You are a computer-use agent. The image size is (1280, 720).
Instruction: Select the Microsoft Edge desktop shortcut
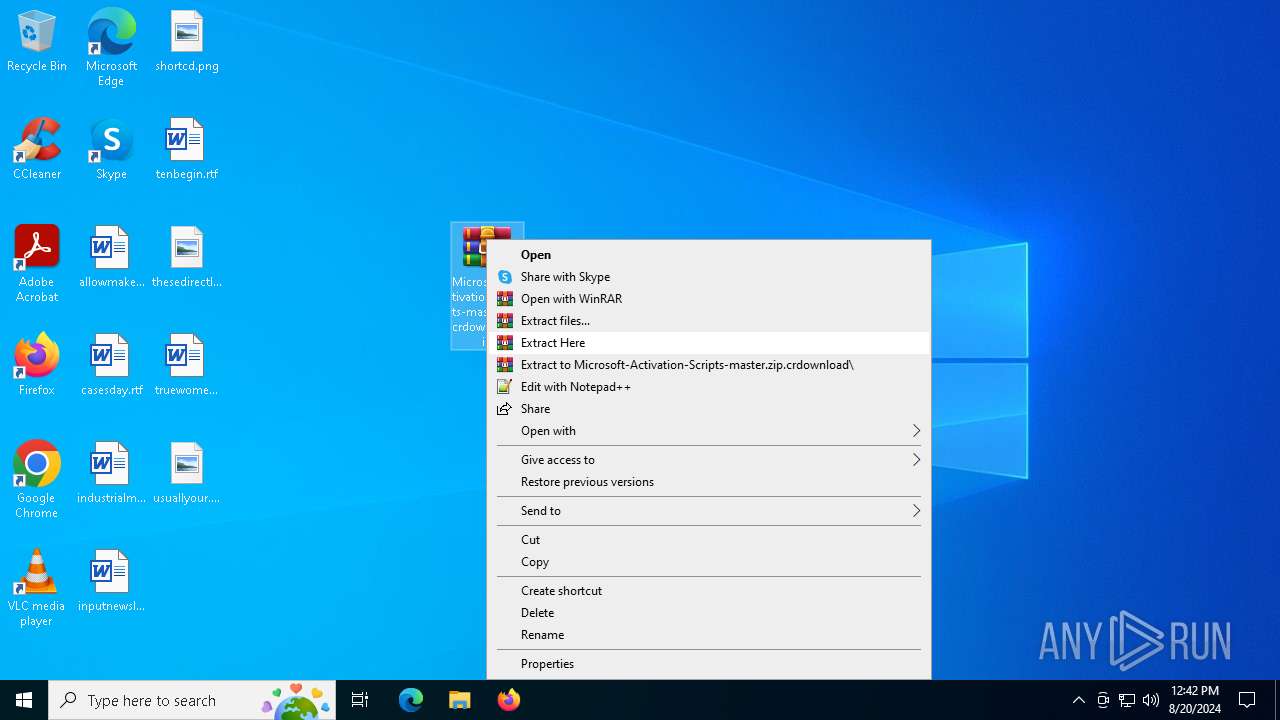pos(111,48)
